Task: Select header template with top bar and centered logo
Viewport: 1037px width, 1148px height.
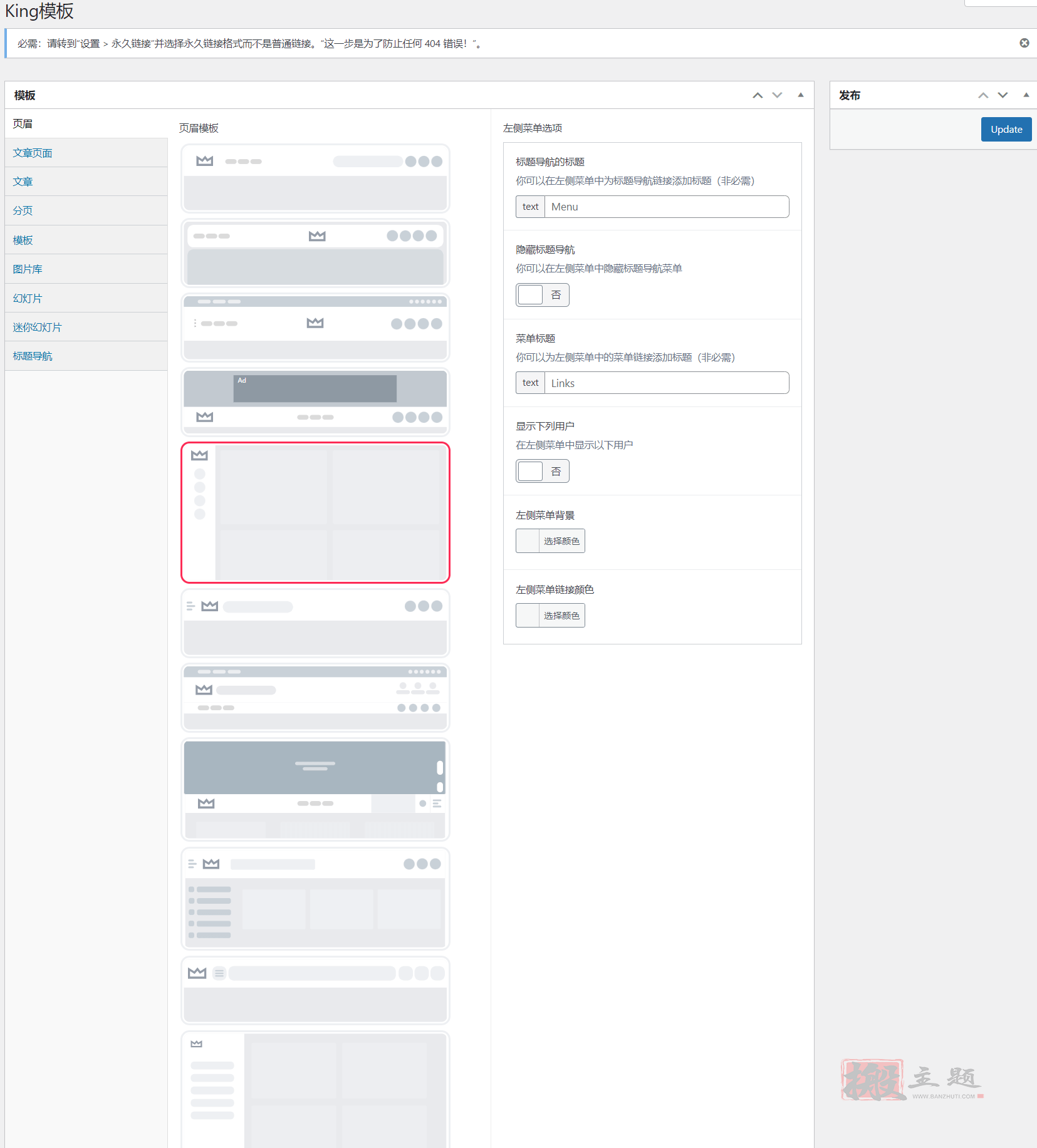Action: click(x=315, y=328)
